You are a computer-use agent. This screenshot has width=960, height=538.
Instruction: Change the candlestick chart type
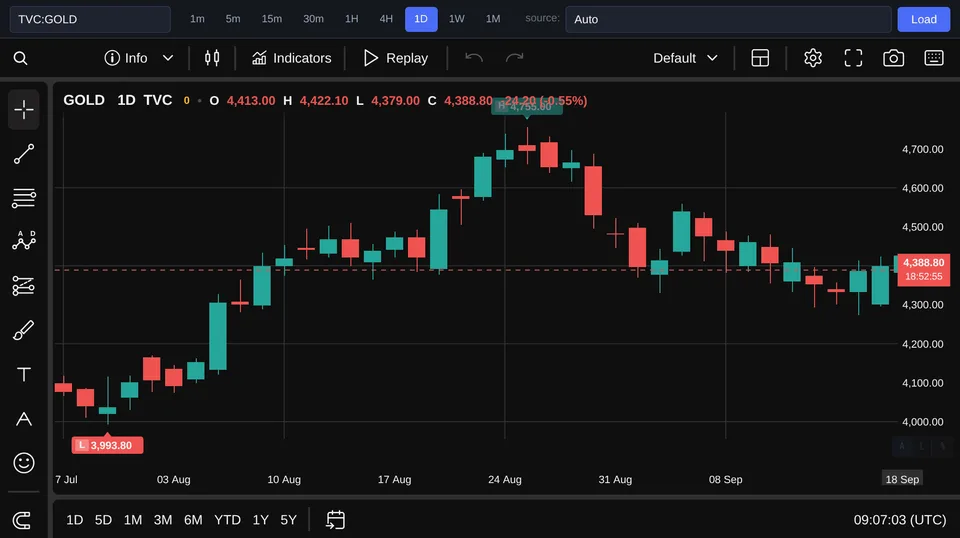click(212, 58)
